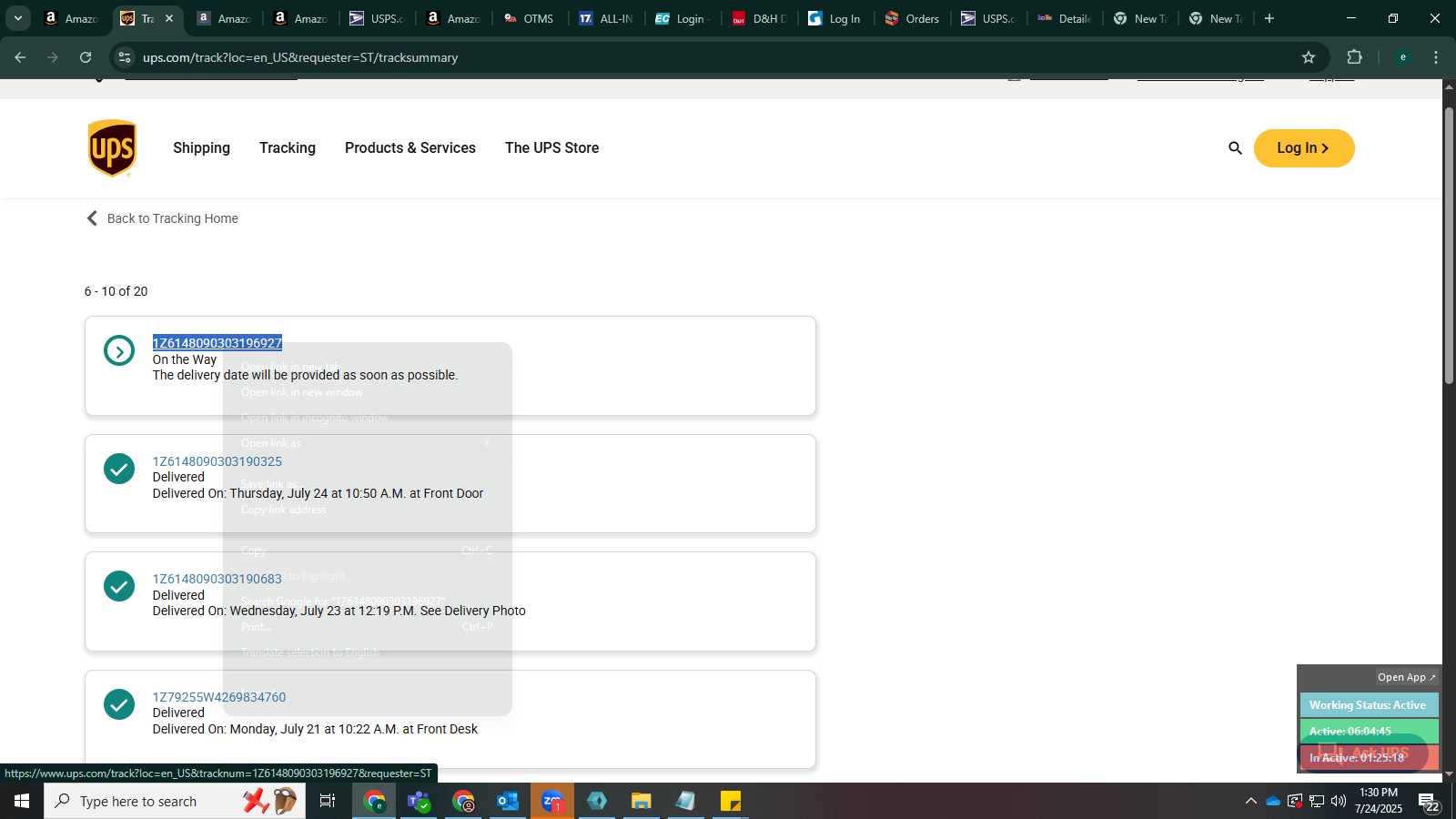This screenshot has height=819, width=1456.
Task: Close the active UPS tracking tab
Action: pos(169,18)
